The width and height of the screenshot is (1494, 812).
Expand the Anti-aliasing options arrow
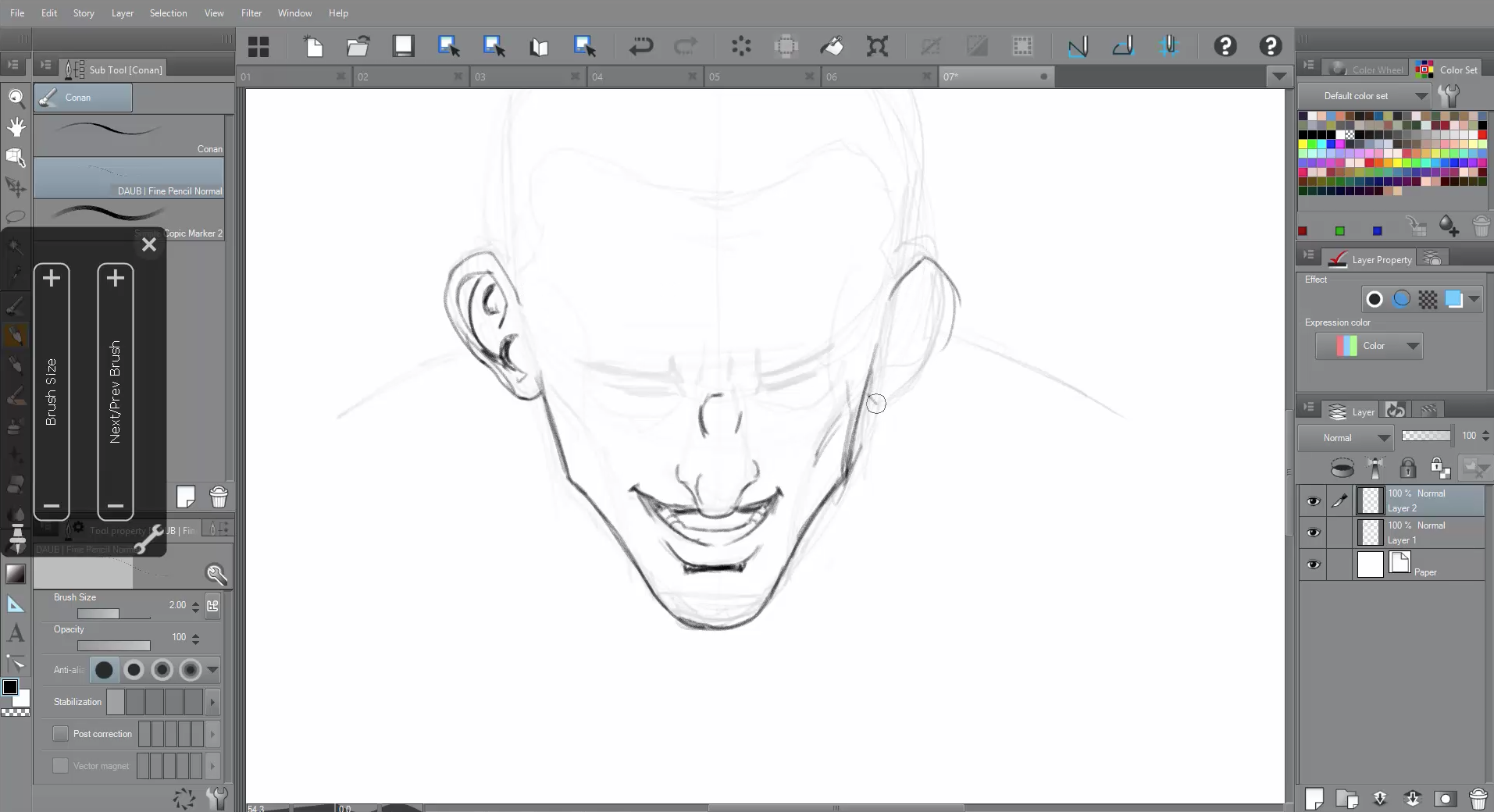click(x=212, y=670)
